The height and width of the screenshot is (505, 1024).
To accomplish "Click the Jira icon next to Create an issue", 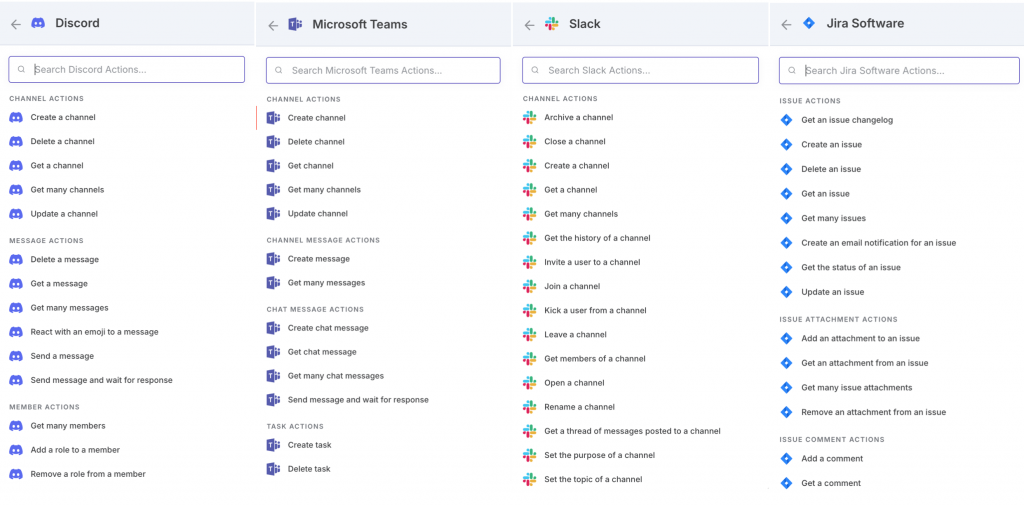I will [786, 145].
